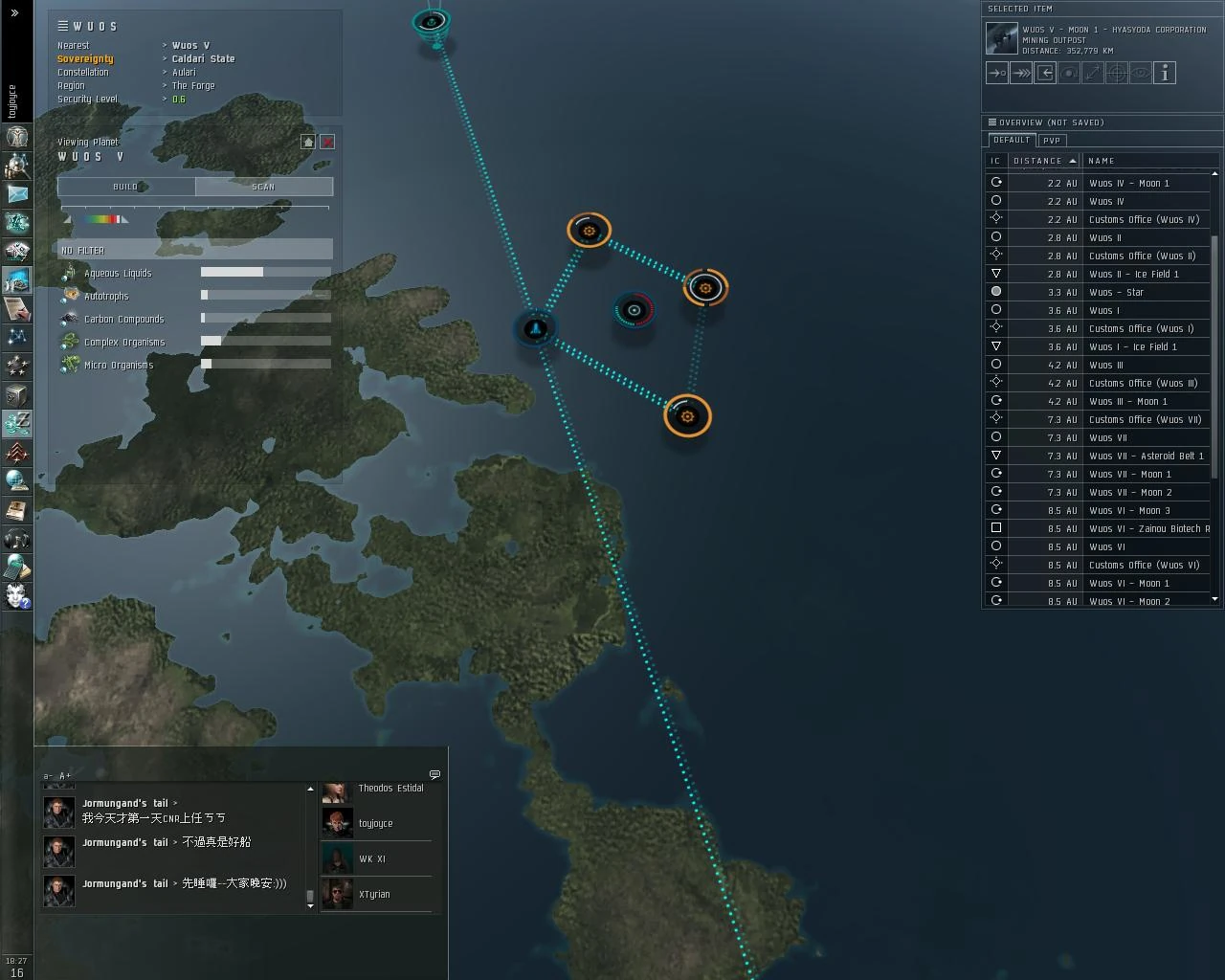
Task: Sort overview by the Name column
Action: coord(1151,161)
